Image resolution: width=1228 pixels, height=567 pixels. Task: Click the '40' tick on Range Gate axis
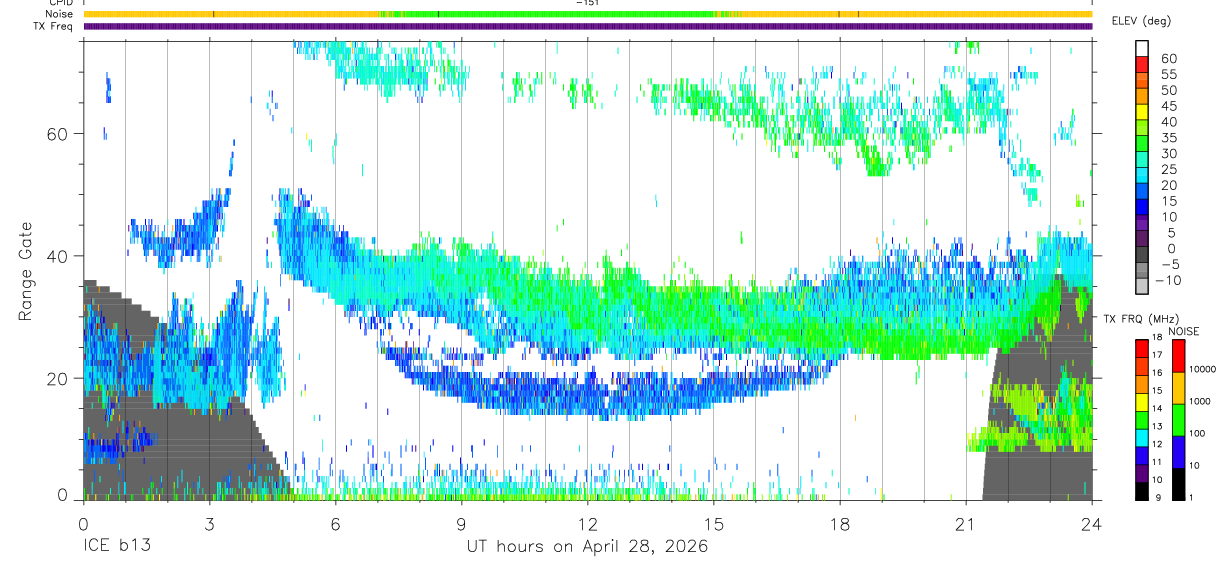59,256
